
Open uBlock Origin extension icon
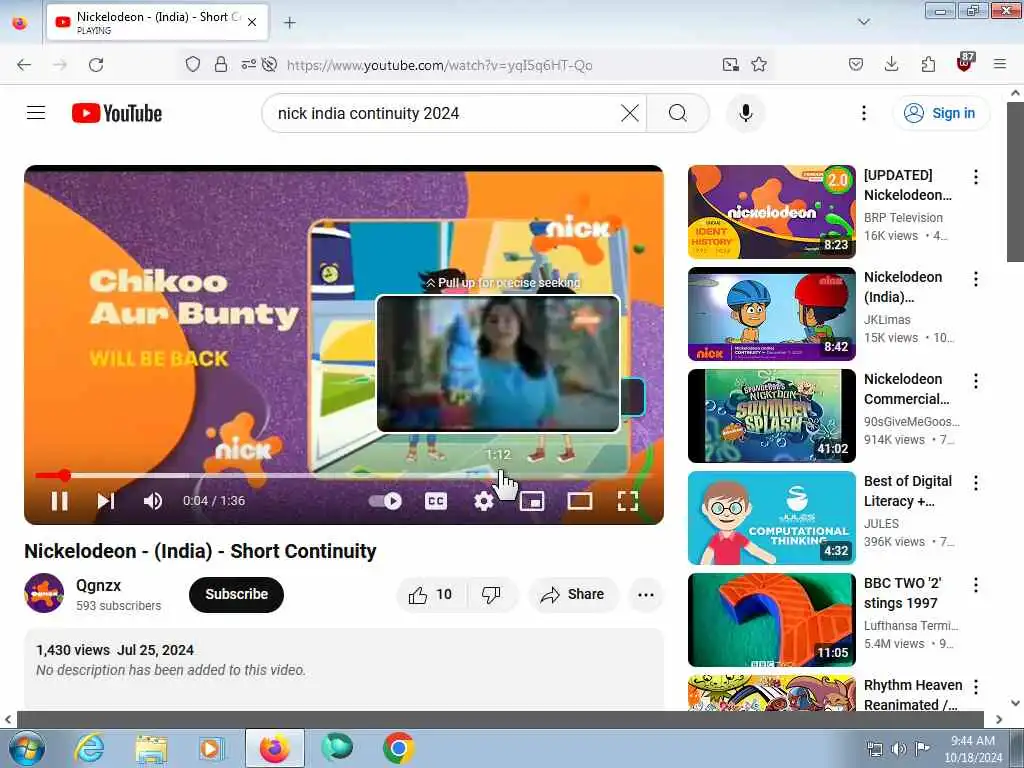[965, 62]
